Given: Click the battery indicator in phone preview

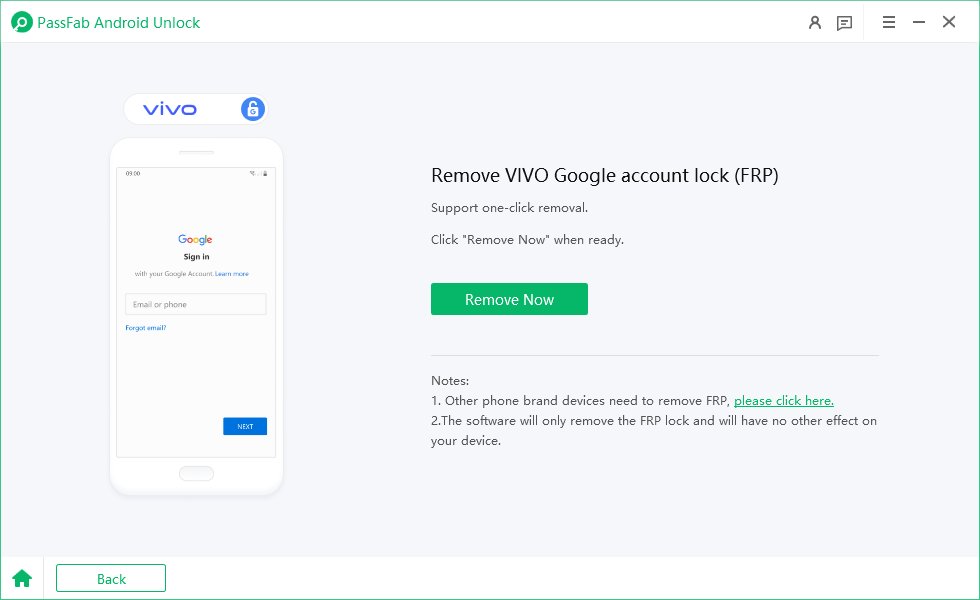Looking at the screenshot, I should (x=265, y=173).
